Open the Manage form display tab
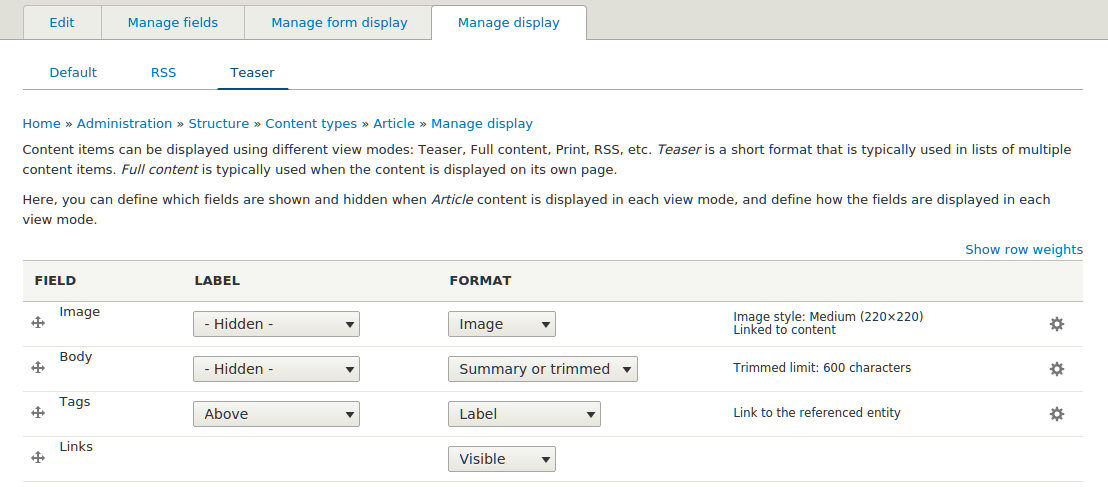This screenshot has width=1108, height=487. pyautogui.click(x=339, y=23)
